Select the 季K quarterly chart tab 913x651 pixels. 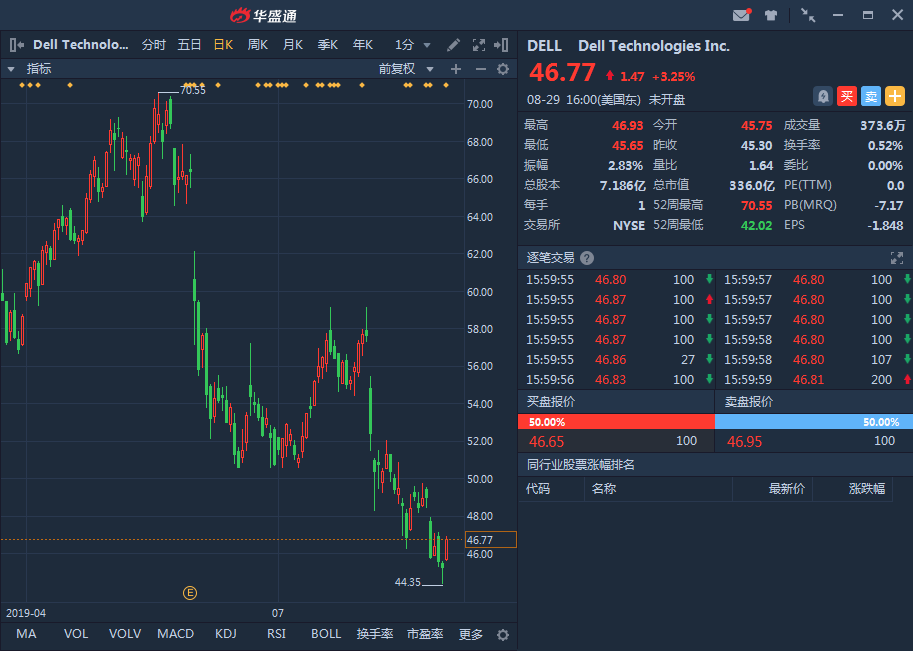click(x=327, y=45)
